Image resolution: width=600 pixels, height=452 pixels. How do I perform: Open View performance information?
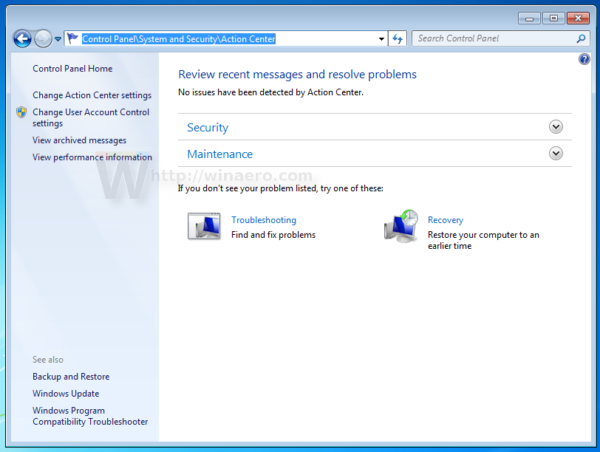tap(92, 157)
